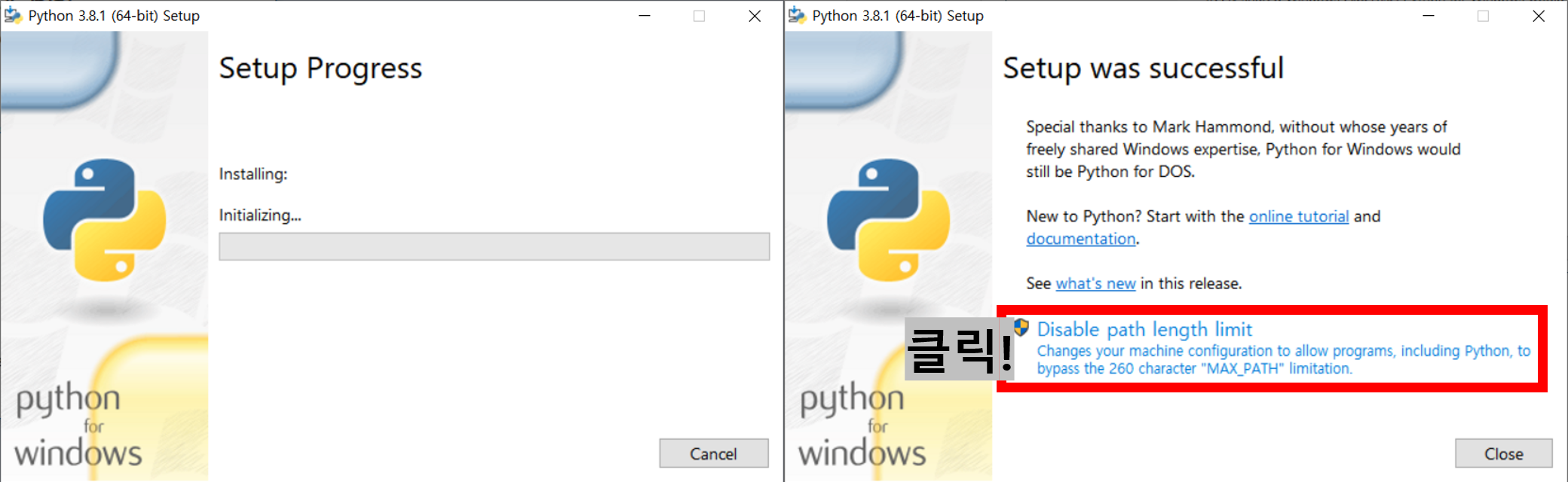Image resolution: width=1568 pixels, height=482 pixels.
Task: Click the 'Setup Progress' heading
Action: [320, 69]
